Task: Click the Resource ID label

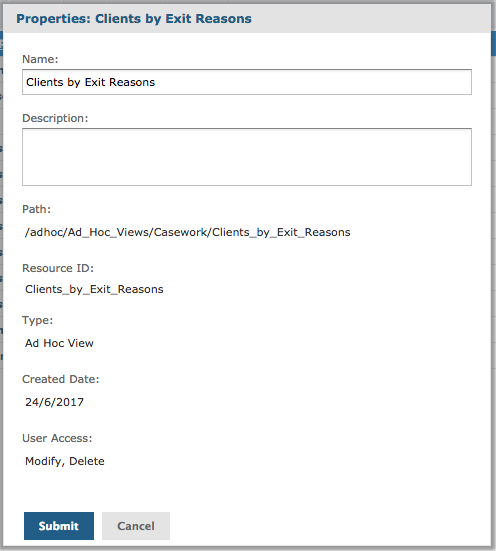Action: point(58,268)
